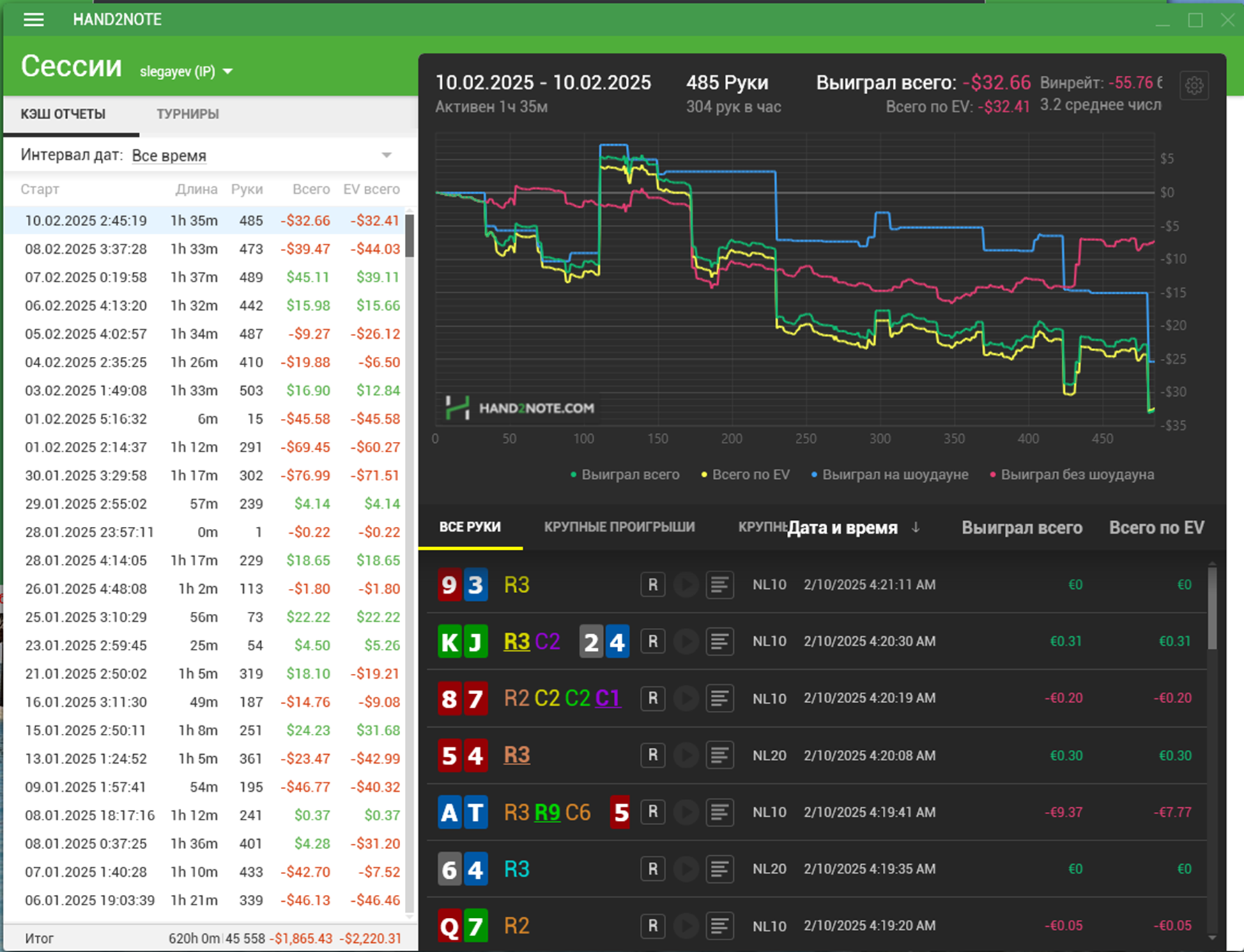Sort sessions by 'Старт' column header
This screenshot has width=1244, height=952.
(x=40, y=190)
